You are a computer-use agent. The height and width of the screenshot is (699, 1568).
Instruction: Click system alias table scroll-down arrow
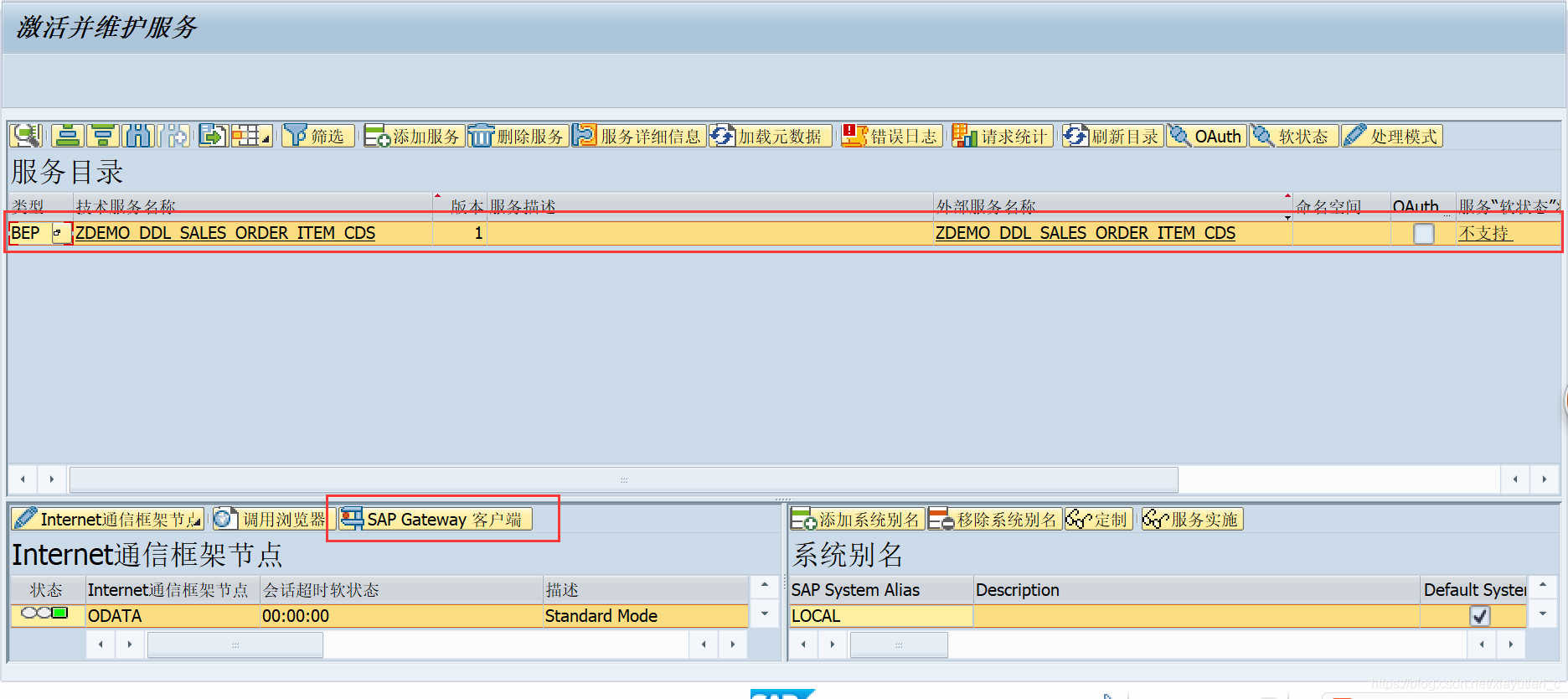point(1543,614)
